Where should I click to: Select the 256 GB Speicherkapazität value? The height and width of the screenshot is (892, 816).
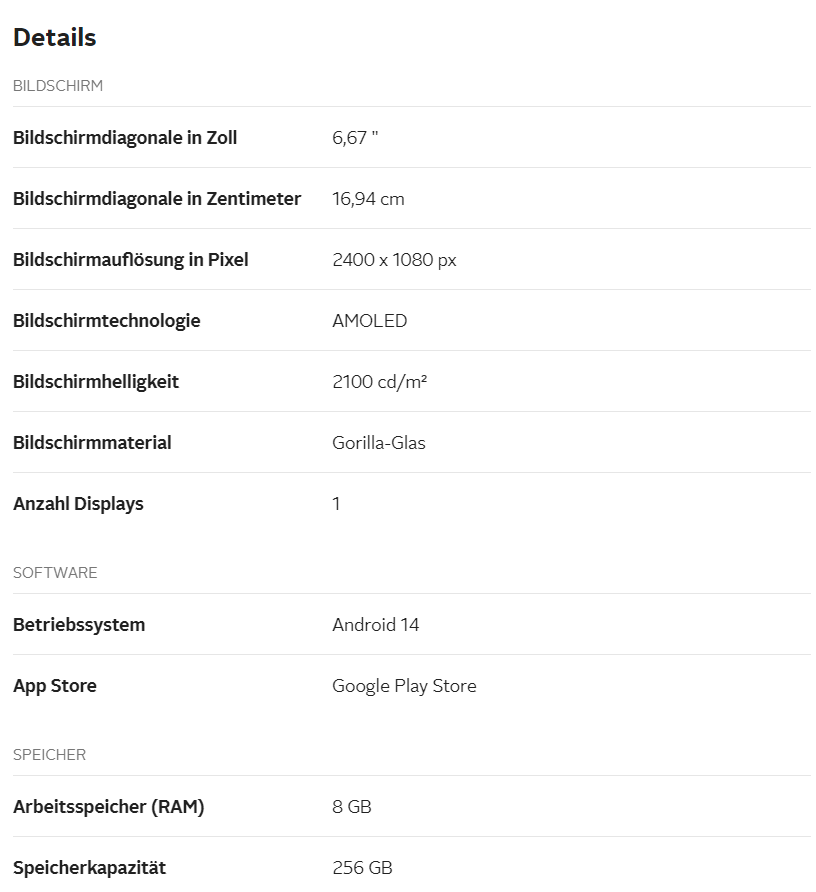(x=362, y=868)
